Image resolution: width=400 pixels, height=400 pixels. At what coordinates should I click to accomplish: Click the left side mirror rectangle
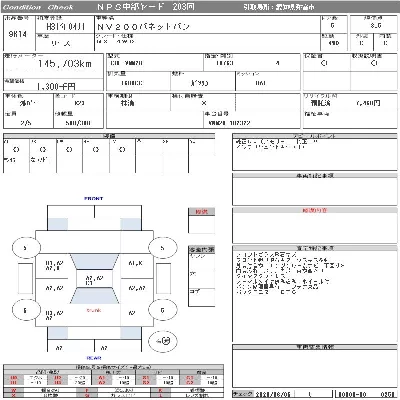[x=26, y=279]
